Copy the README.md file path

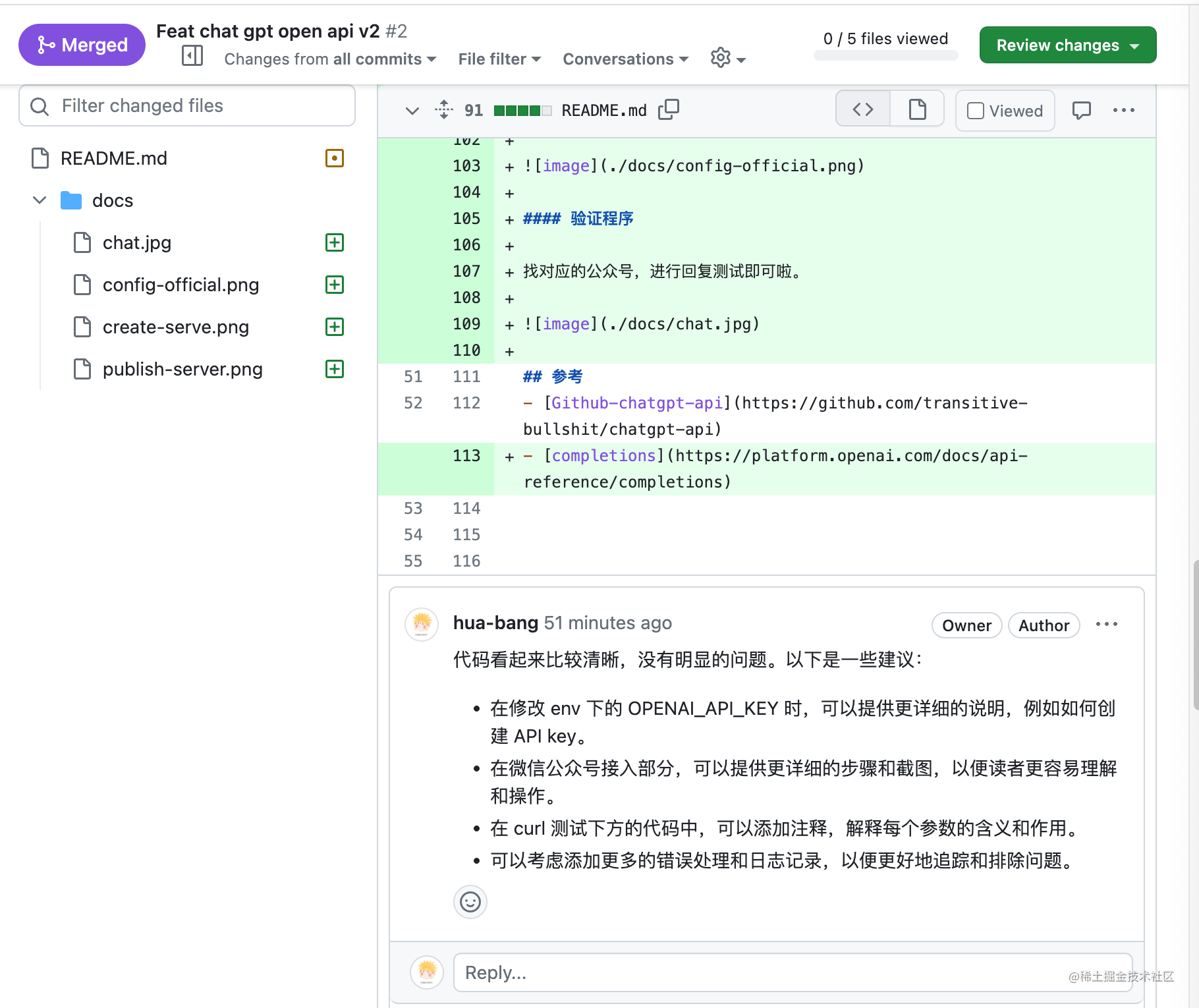coord(669,109)
